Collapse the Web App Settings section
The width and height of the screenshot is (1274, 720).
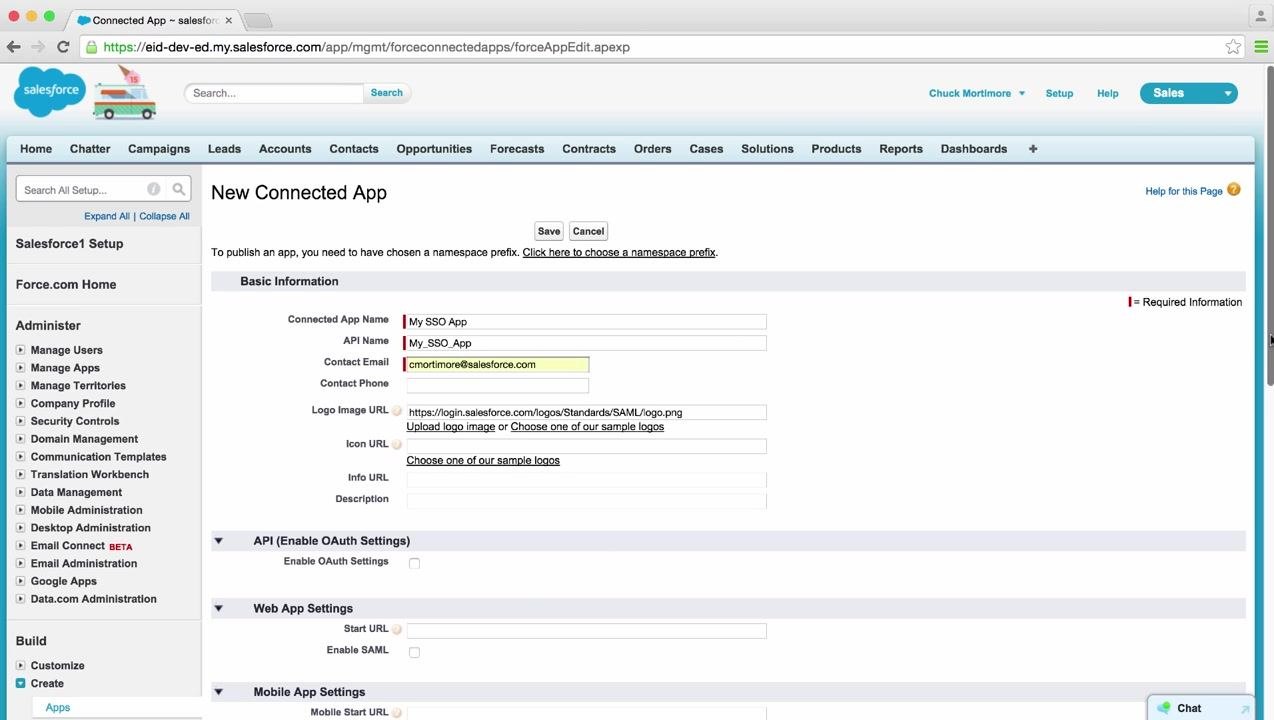218,608
